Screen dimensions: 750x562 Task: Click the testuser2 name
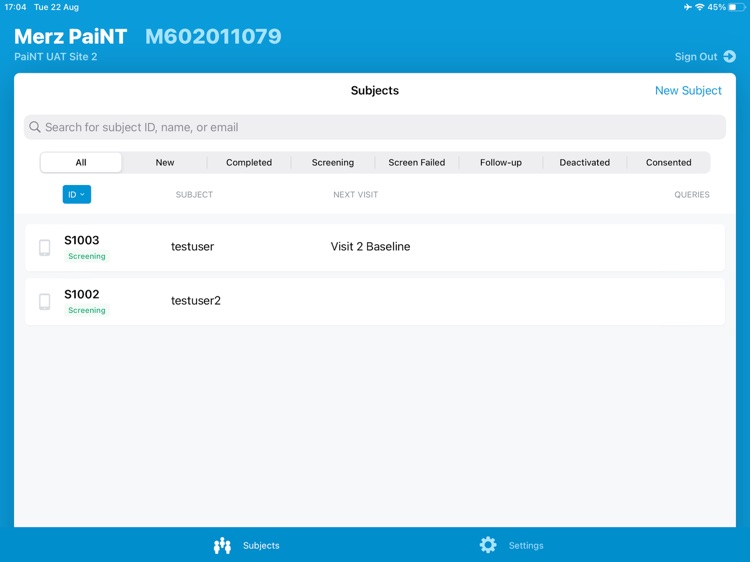[196, 300]
